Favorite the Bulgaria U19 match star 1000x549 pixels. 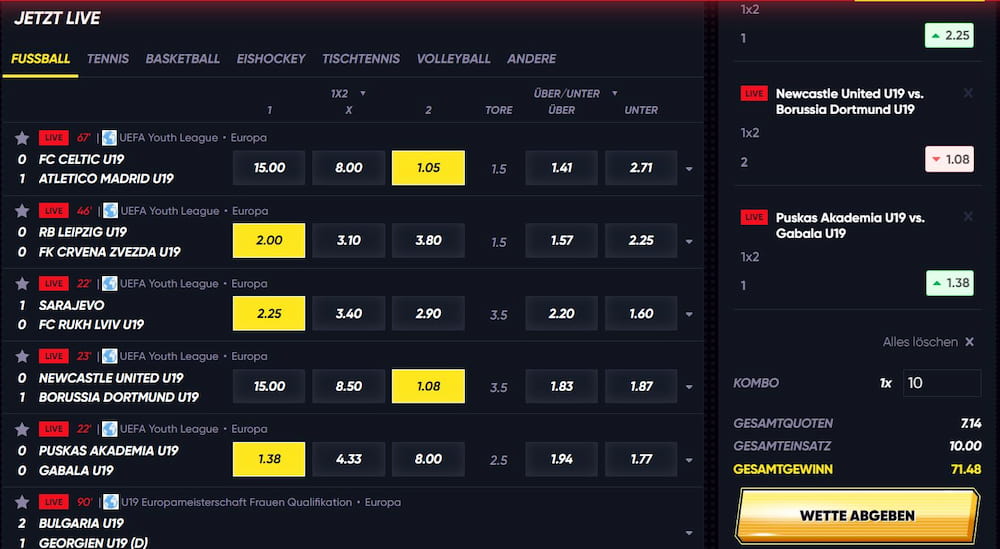point(22,502)
